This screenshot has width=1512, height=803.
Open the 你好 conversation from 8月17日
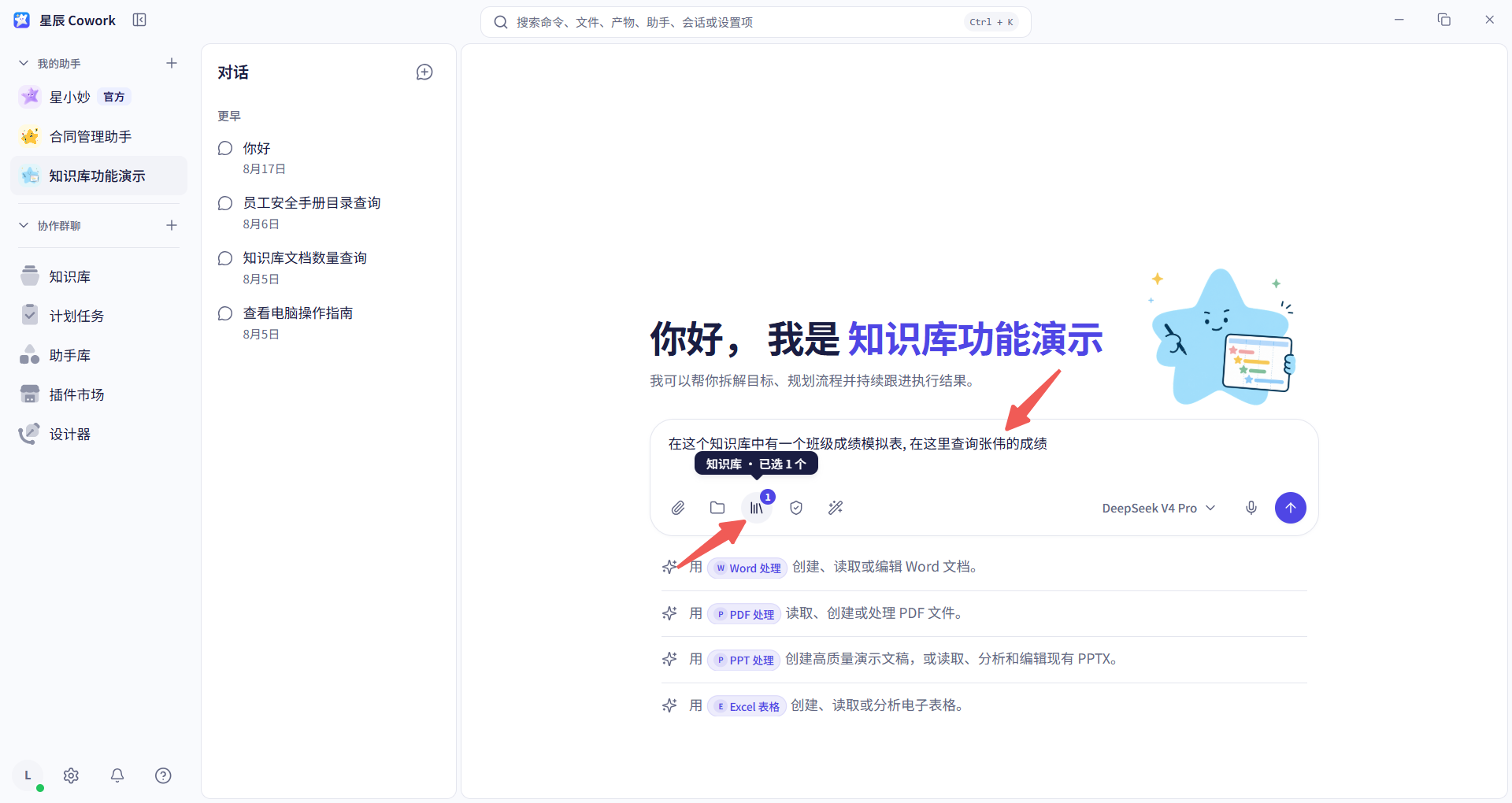[329, 157]
